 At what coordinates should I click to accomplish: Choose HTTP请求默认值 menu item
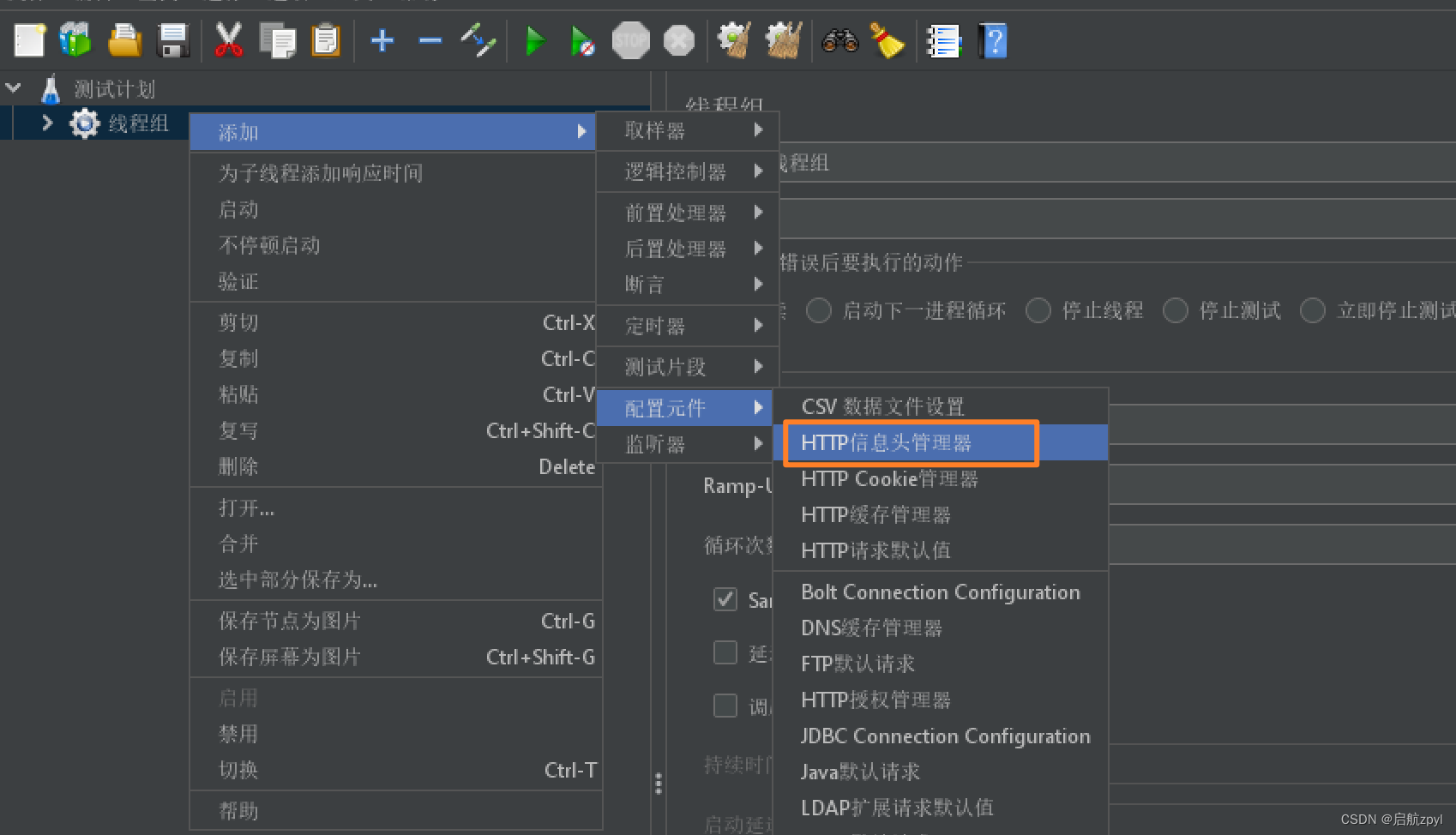(941, 550)
